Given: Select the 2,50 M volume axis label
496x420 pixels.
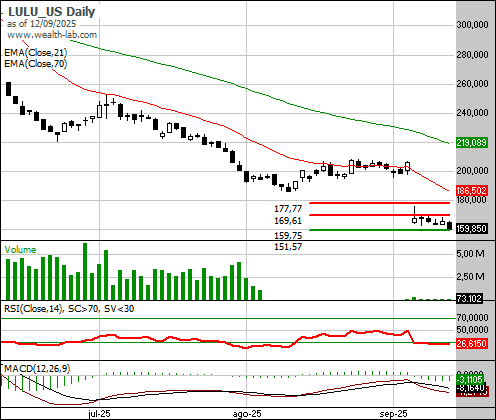Looking at the screenshot, I should [x=470, y=277].
